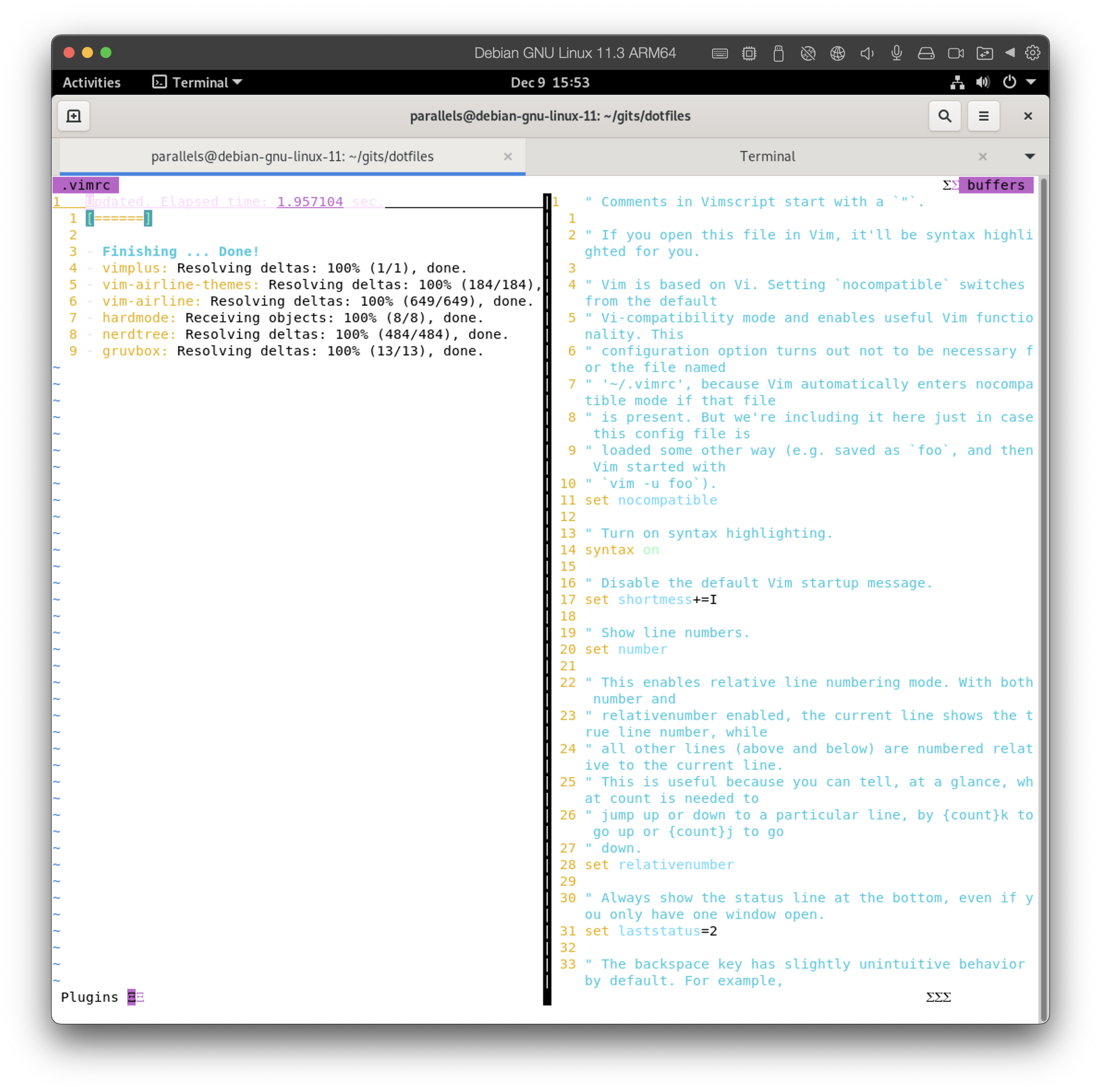This screenshot has width=1101, height=1092.
Task: Open the terminal search tool
Action: tap(945, 116)
